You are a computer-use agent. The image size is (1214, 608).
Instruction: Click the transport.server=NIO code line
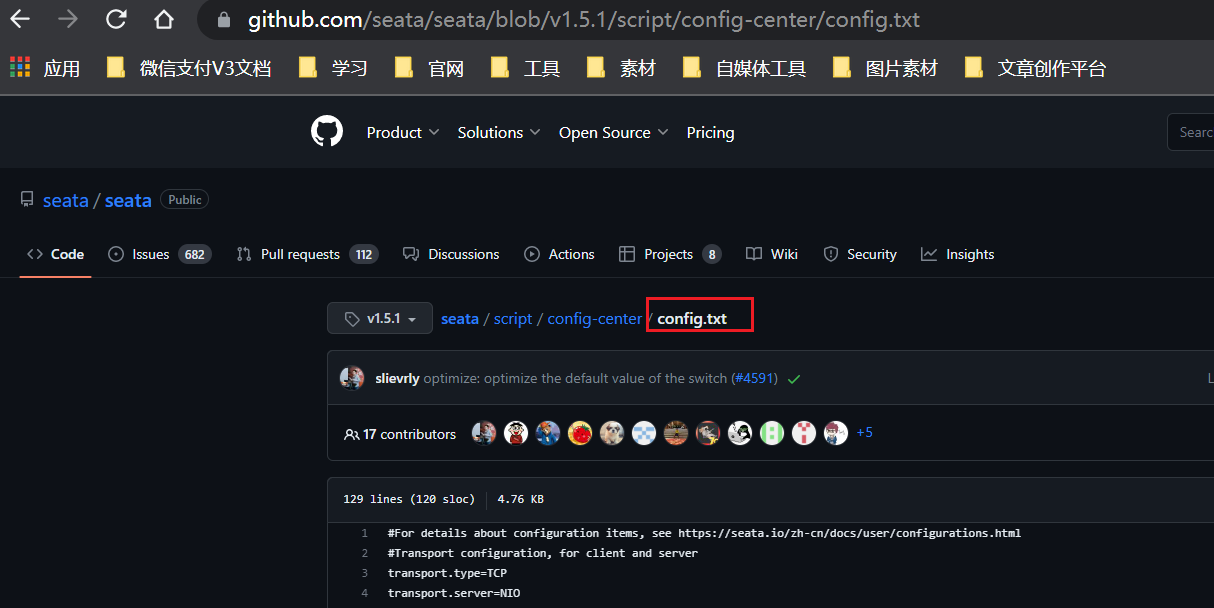pyautogui.click(x=454, y=593)
